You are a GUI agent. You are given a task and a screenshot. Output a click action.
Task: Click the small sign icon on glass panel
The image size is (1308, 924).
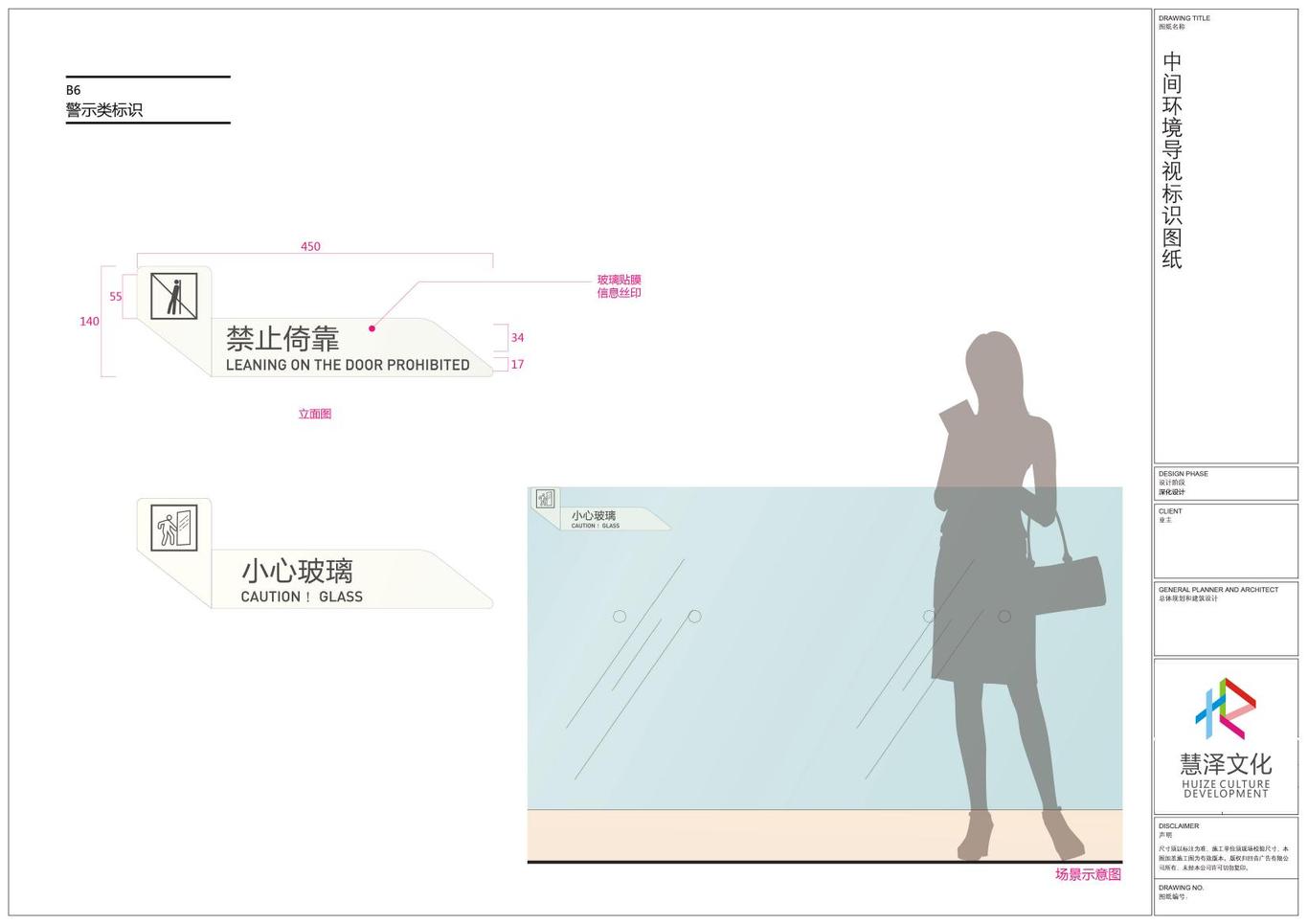pos(546,499)
